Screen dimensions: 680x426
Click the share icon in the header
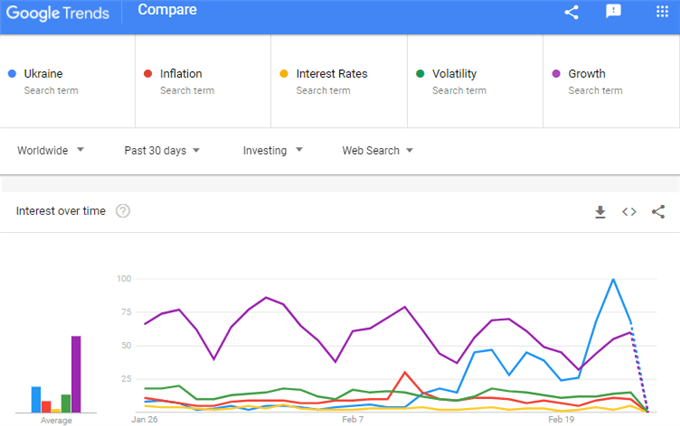pos(572,12)
